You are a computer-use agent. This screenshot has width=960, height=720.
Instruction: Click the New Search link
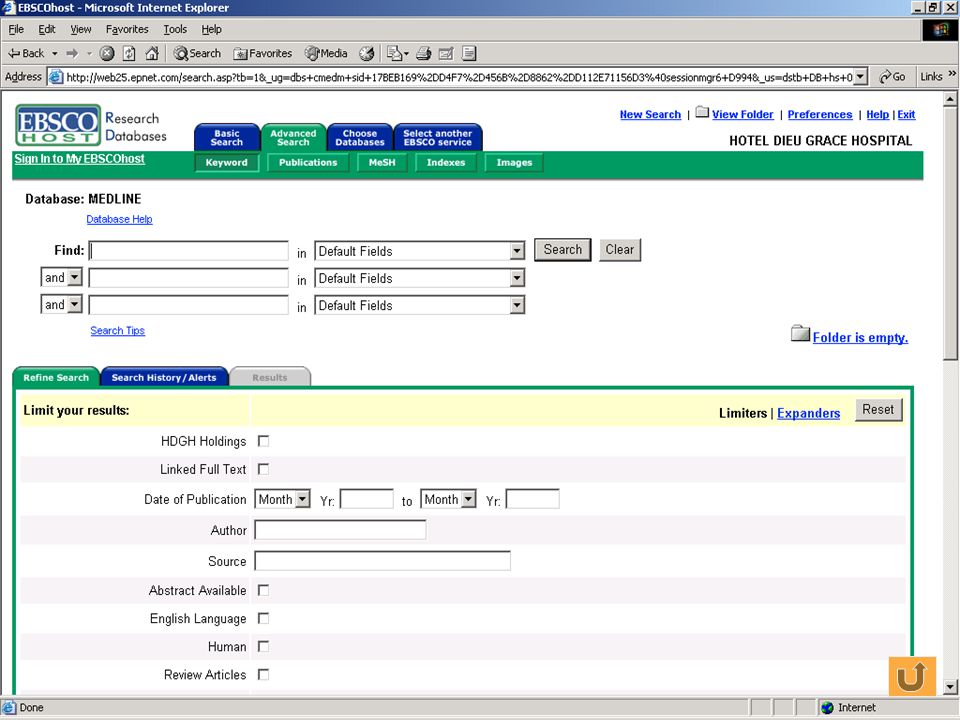click(650, 114)
